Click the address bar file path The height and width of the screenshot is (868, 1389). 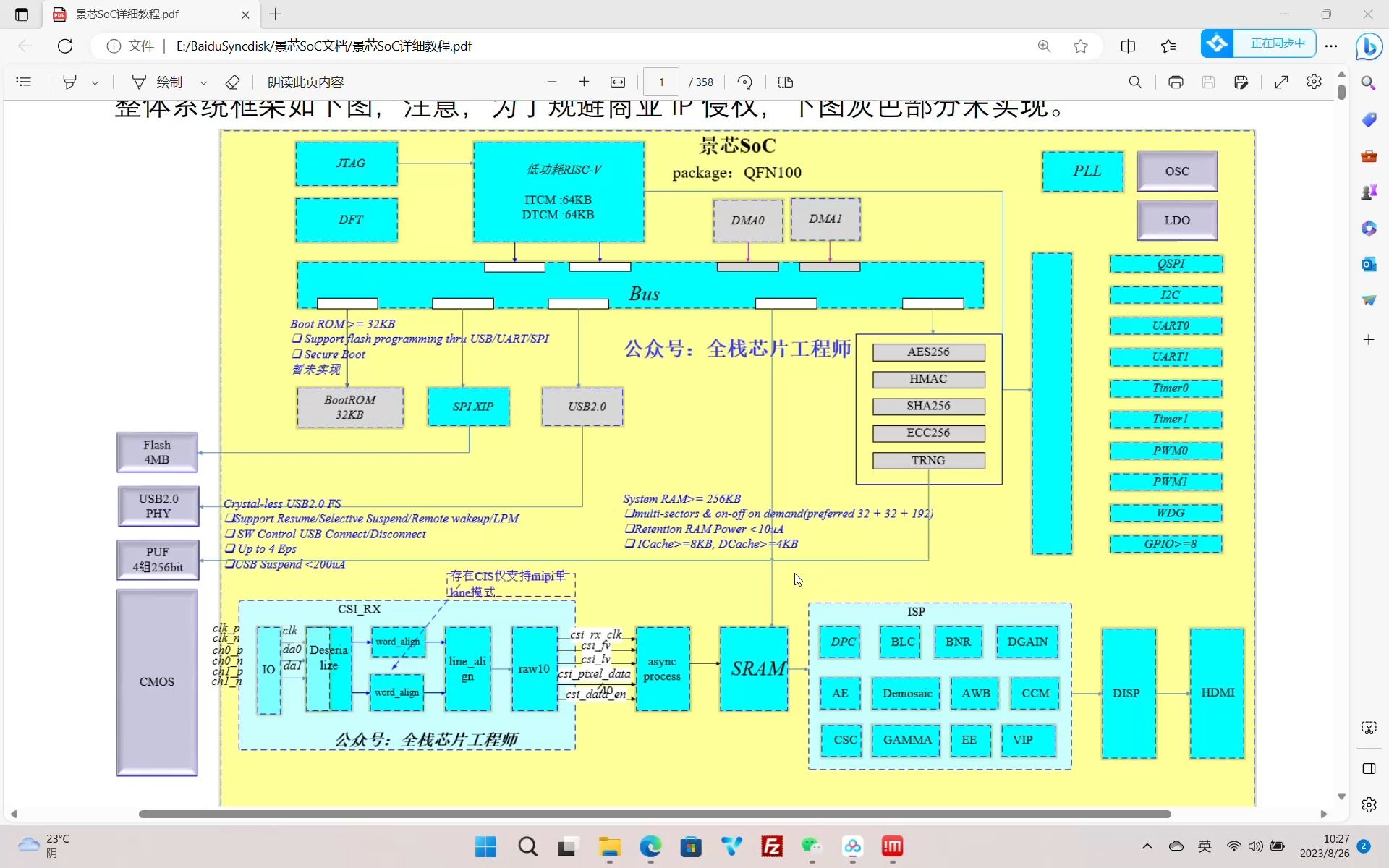click(x=324, y=46)
